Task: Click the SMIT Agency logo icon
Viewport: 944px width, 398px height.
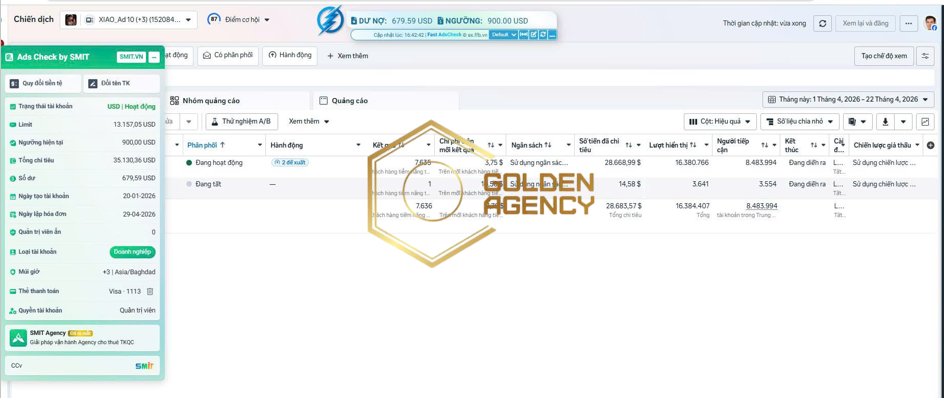Action: pos(18,338)
